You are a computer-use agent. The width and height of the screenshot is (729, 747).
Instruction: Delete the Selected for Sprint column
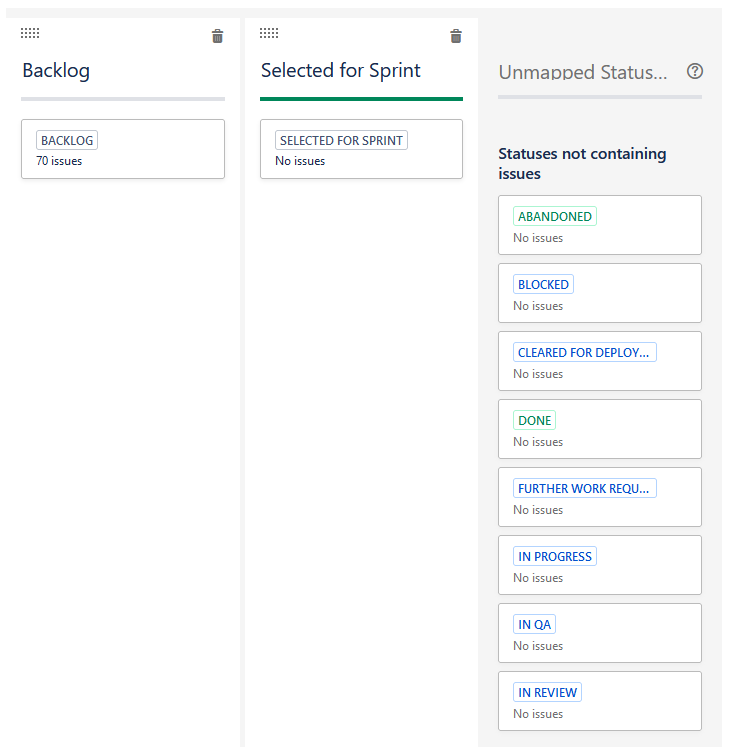pyautogui.click(x=456, y=36)
